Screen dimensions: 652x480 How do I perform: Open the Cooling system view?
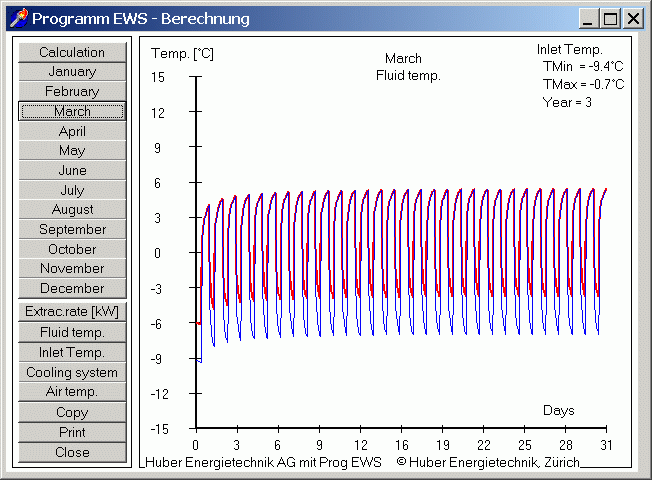[x=72, y=372]
